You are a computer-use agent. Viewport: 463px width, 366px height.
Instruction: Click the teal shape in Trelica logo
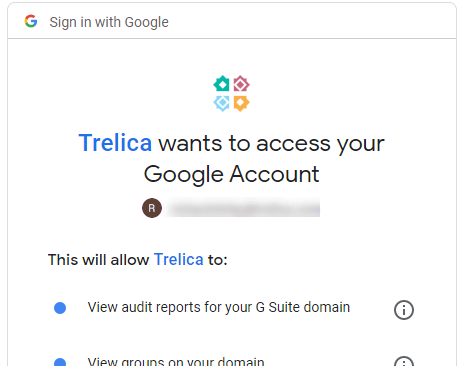pyautogui.click(x=222, y=84)
